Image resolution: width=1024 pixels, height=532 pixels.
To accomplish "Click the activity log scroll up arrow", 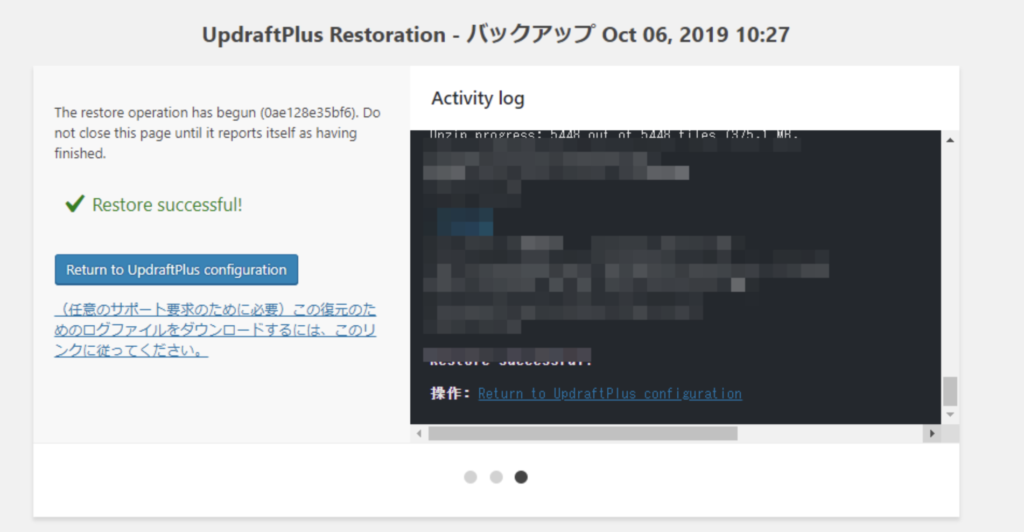I will pos(950,140).
